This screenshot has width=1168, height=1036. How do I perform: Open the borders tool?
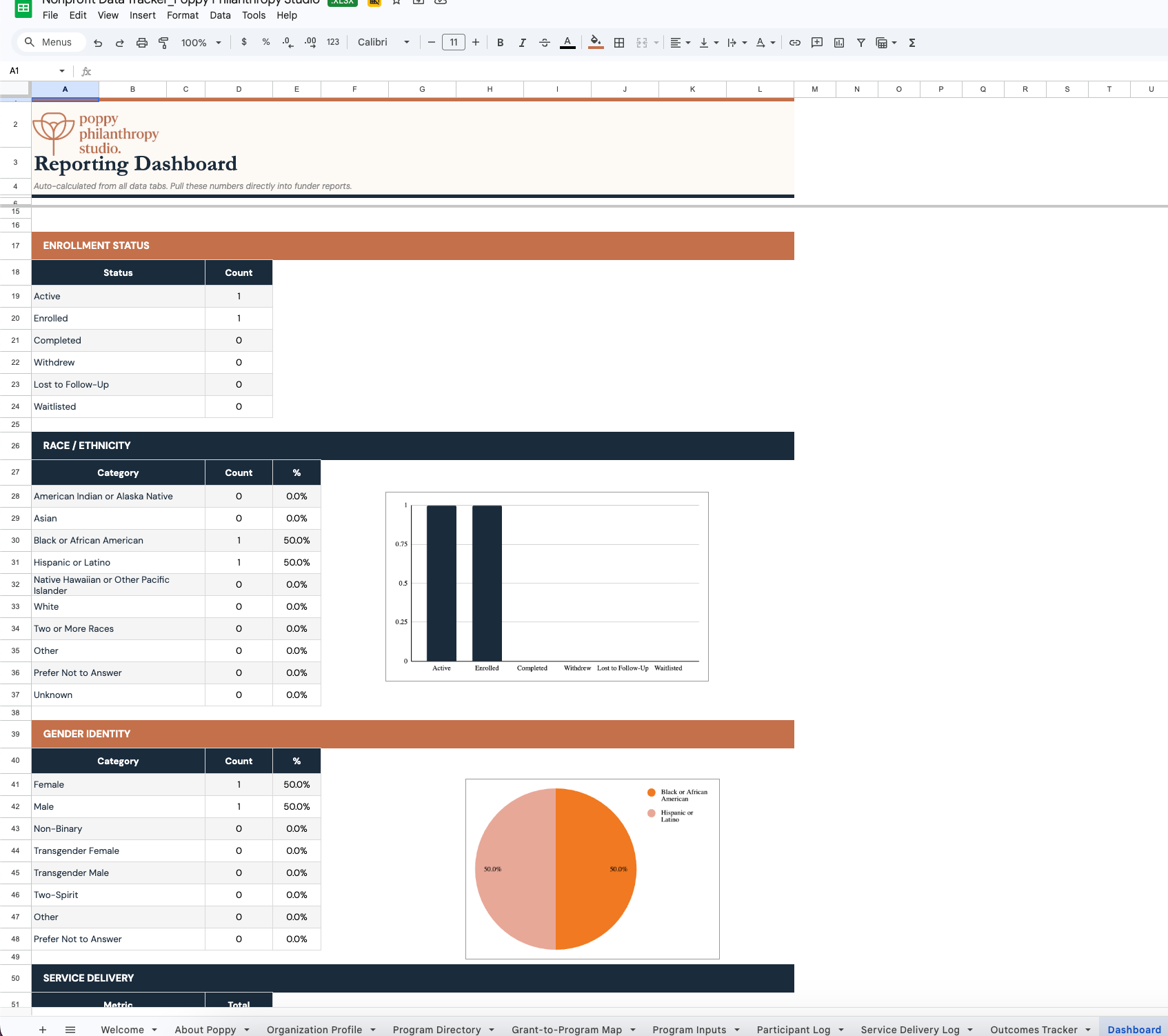(619, 43)
